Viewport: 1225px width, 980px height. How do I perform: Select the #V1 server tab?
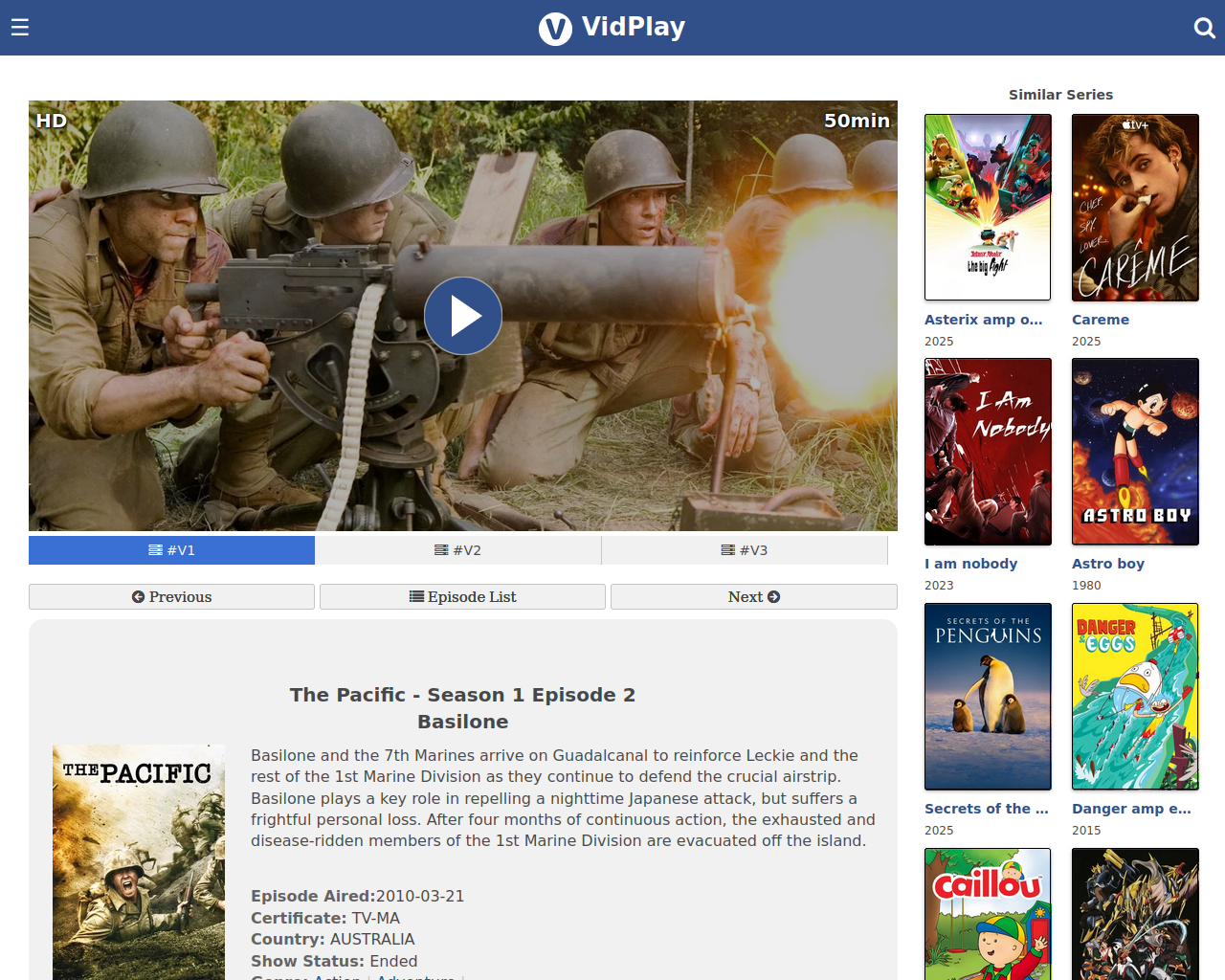click(x=171, y=550)
